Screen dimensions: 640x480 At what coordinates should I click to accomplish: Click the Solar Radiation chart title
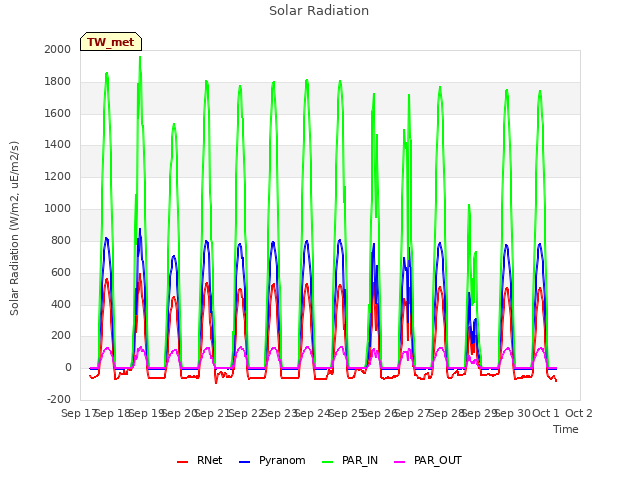tap(319, 11)
